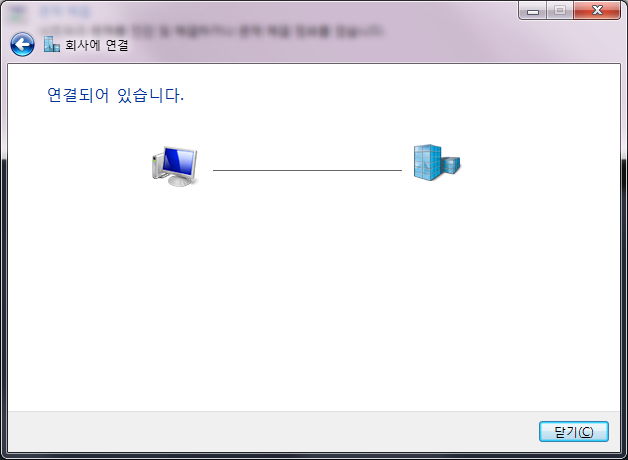Click the period ending the 연결되어 있습니다 heading
The height and width of the screenshot is (460, 628).
pos(182,100)
